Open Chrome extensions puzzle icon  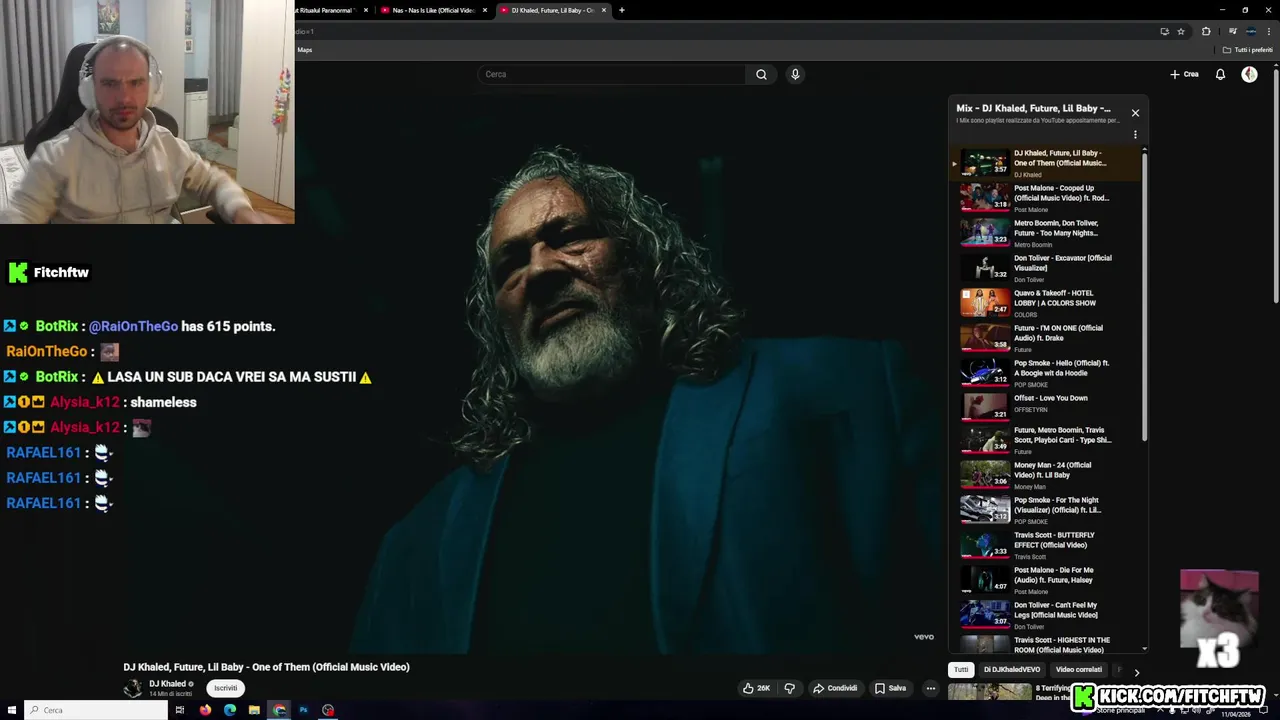coord(1206,31)
